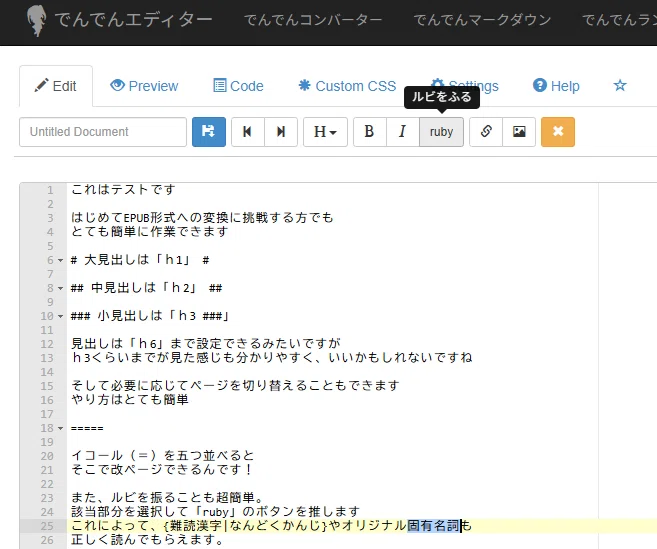Collapse the fold arrow on line 10
The width and height of the screenshot is (657, 549).
60,316
